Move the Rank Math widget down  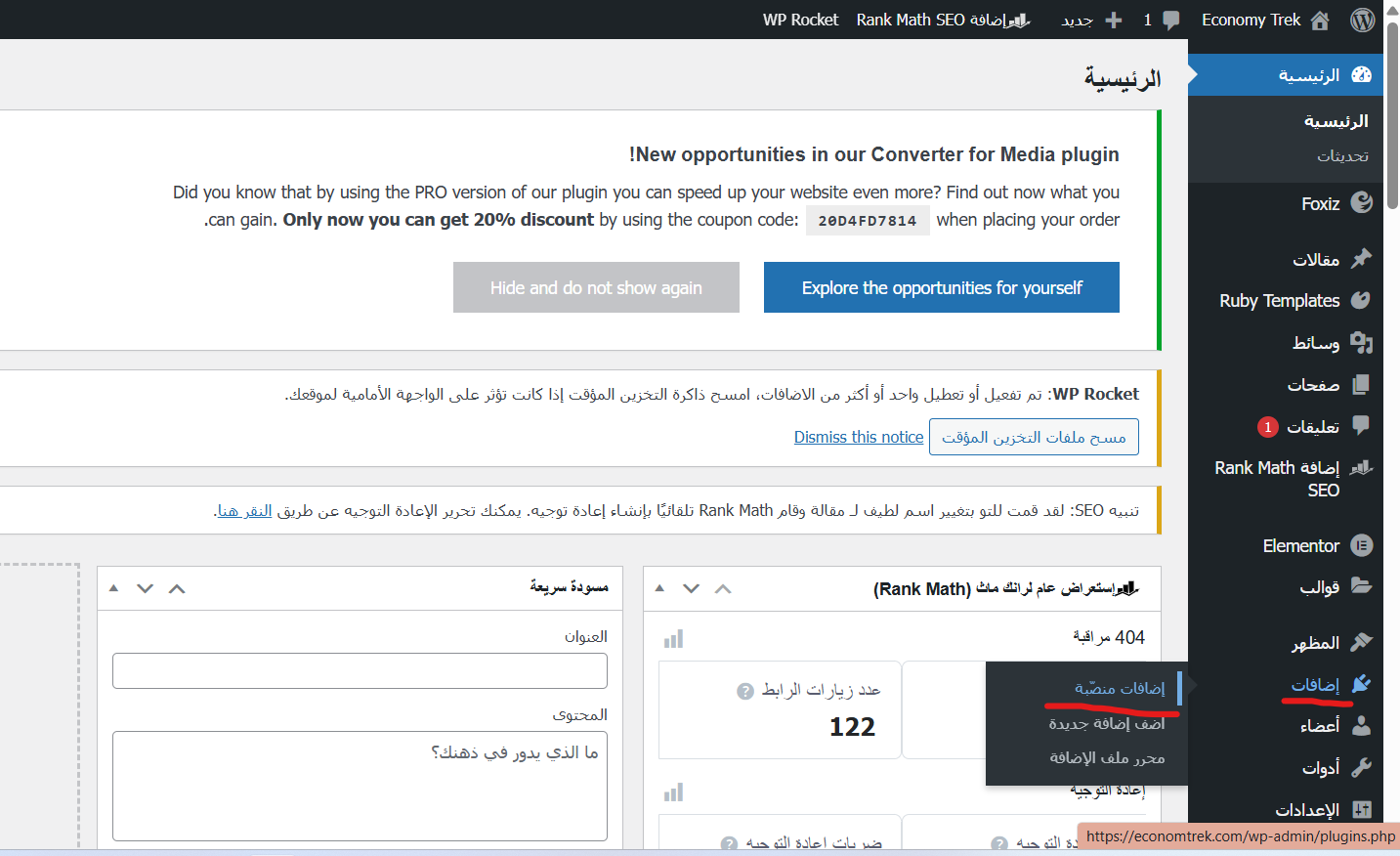tap(692, 588)
